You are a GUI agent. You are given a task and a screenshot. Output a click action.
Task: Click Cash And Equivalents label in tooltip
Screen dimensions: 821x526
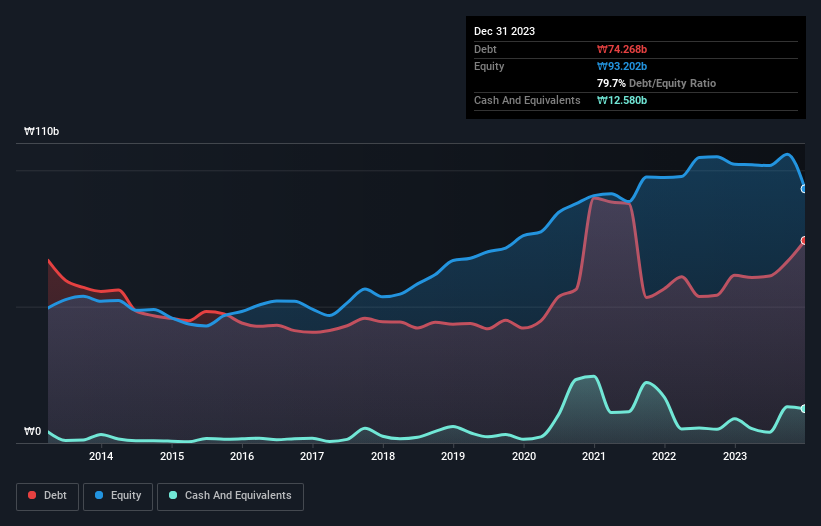point(527,100)
